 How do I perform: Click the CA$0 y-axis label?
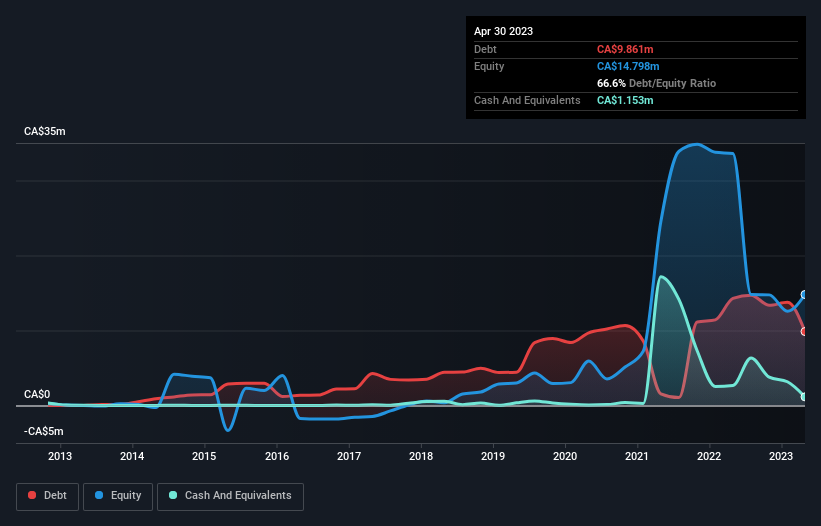(37, 394)
